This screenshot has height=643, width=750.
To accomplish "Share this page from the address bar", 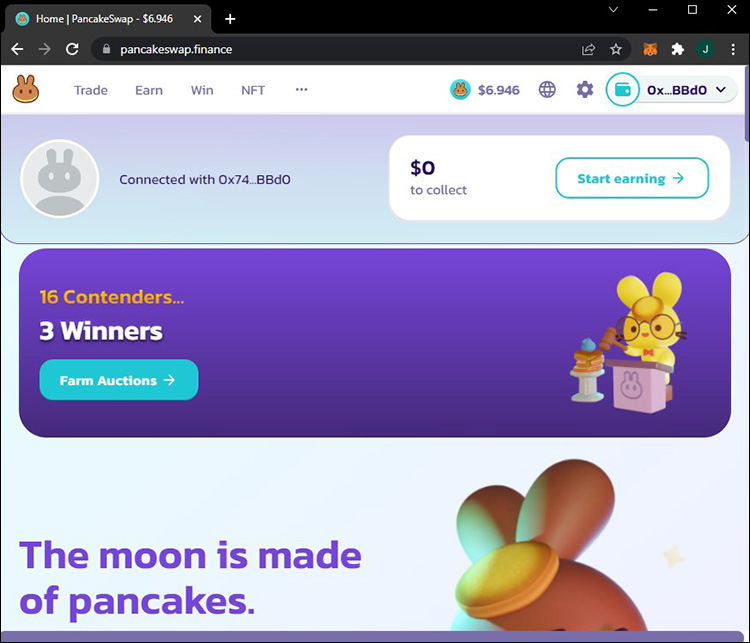I will (x=588, y=49).
